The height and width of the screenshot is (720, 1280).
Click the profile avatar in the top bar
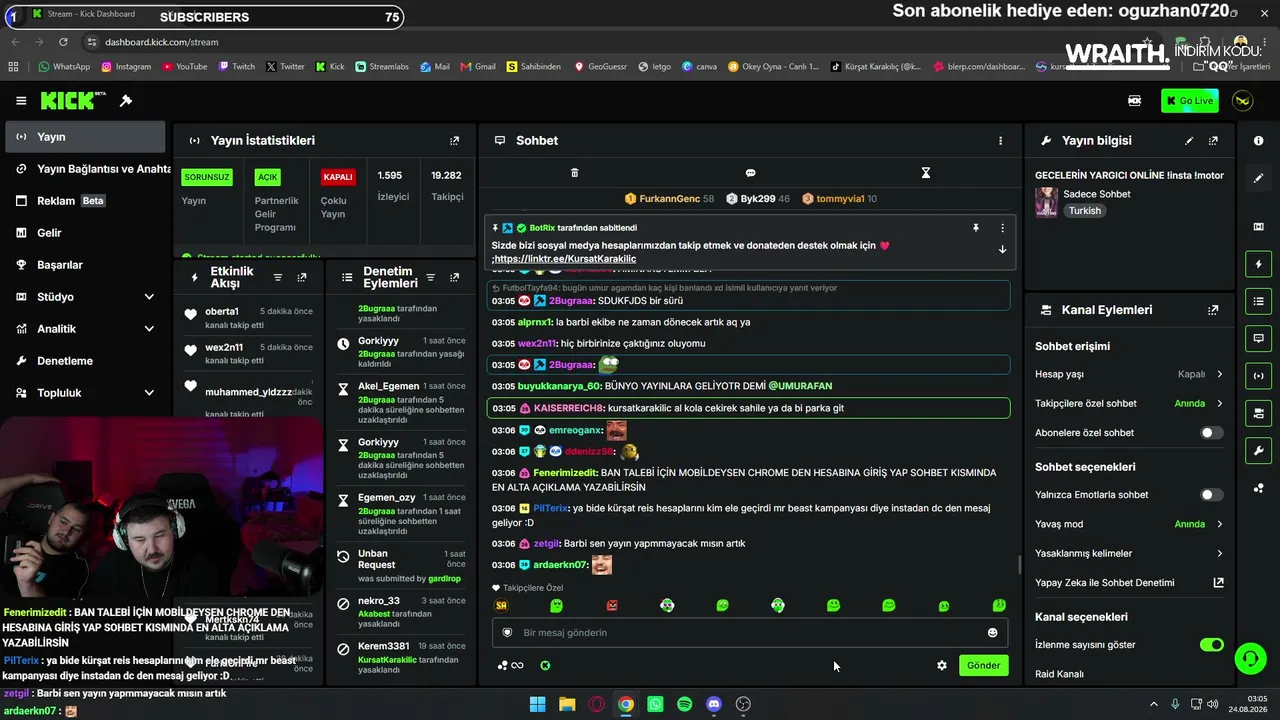tap(1242, 101)
